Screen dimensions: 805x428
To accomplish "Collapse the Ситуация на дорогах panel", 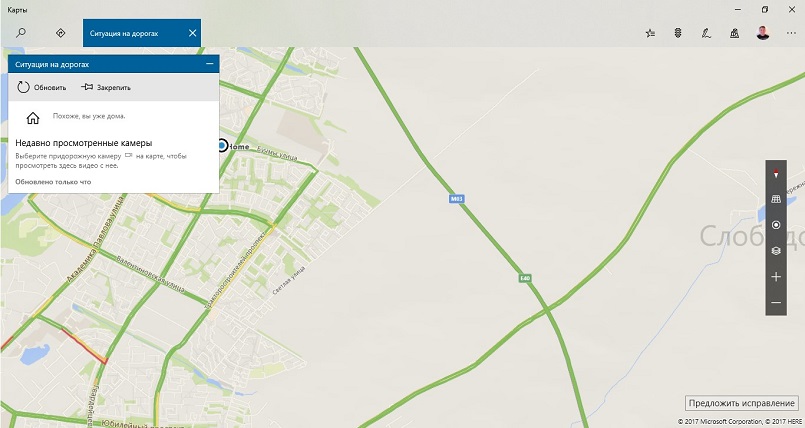I will [x=209, y=64].
